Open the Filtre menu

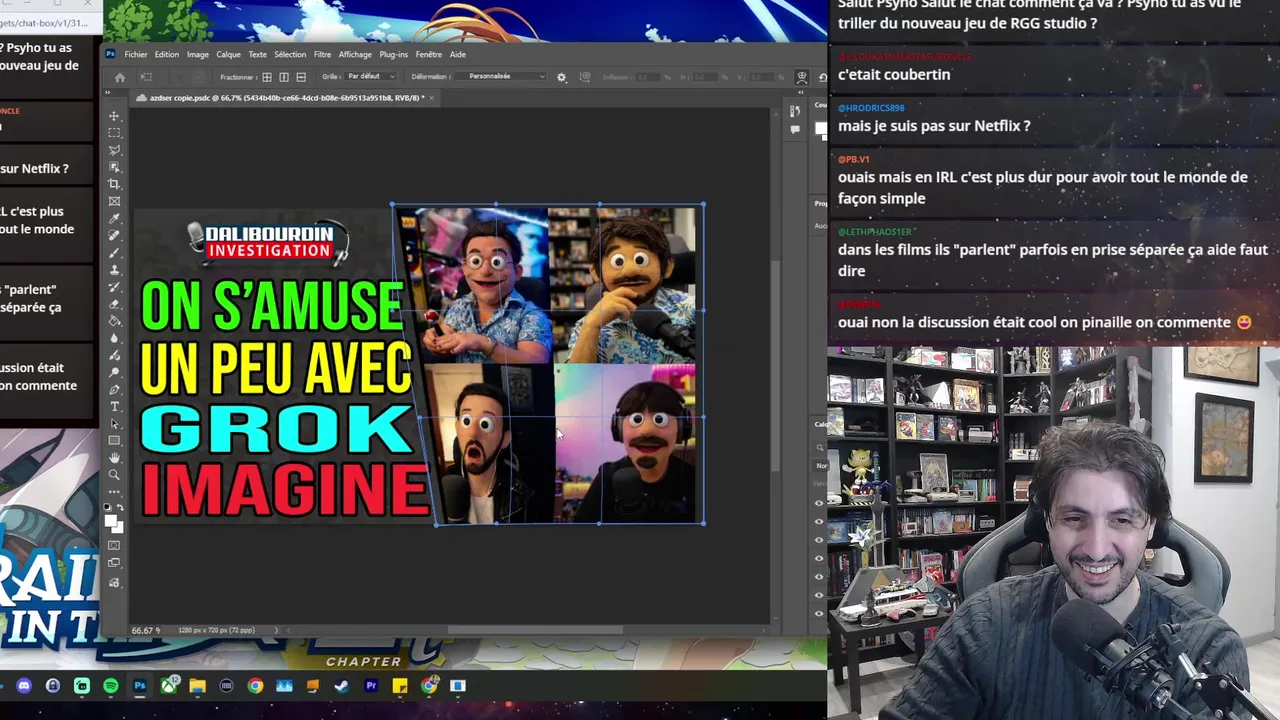(322, 55)
